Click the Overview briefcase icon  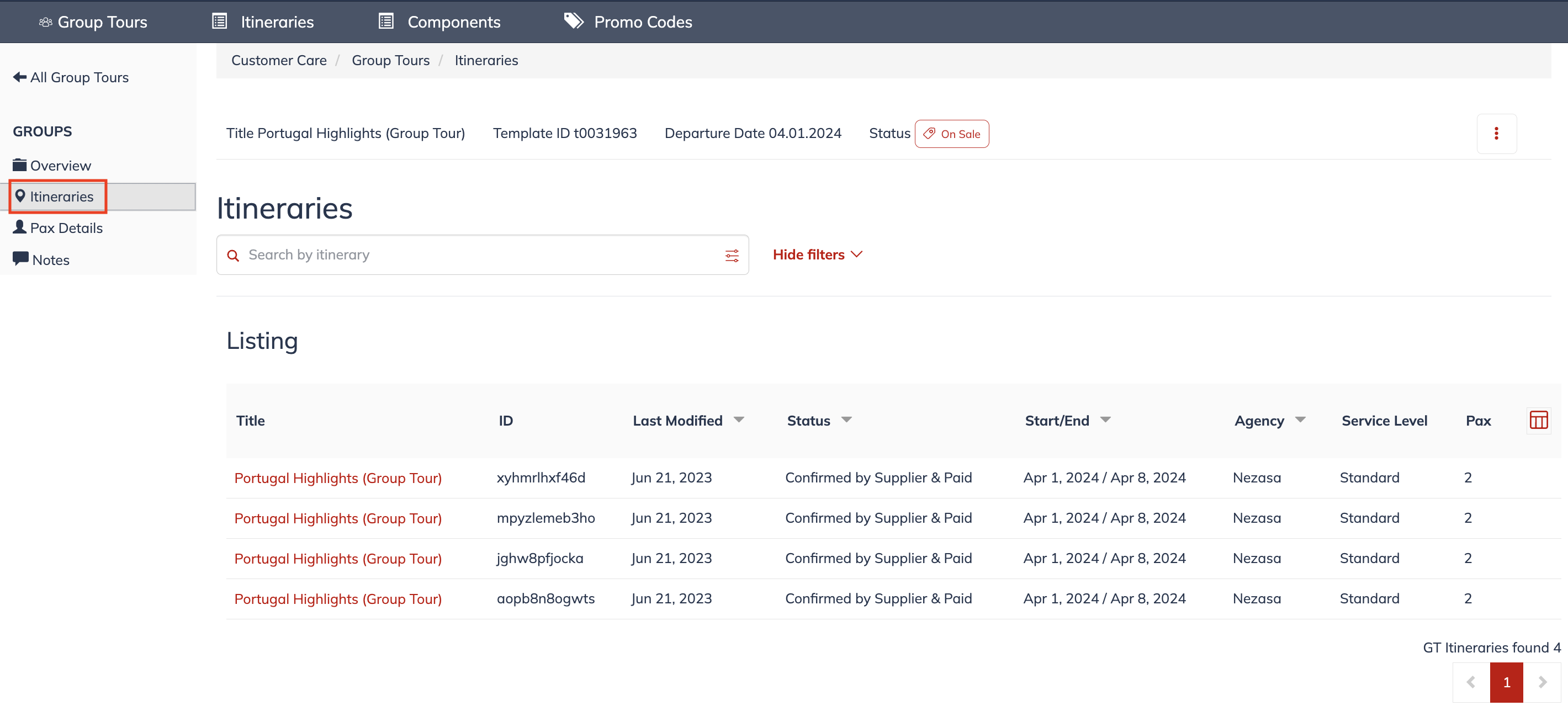pos(19,165)
